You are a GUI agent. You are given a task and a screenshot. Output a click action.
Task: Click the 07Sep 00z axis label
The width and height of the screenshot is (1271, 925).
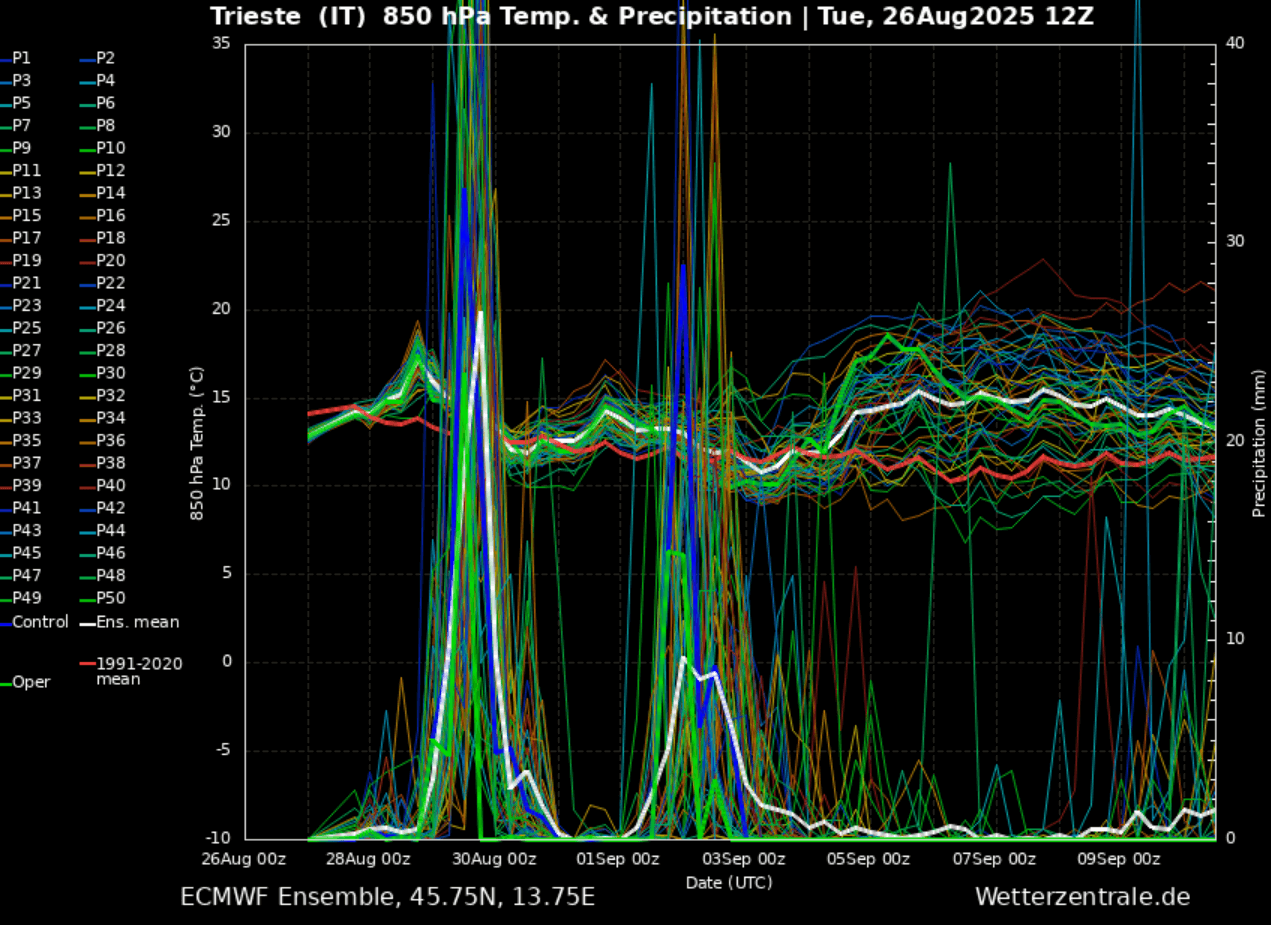coord(994,859)
